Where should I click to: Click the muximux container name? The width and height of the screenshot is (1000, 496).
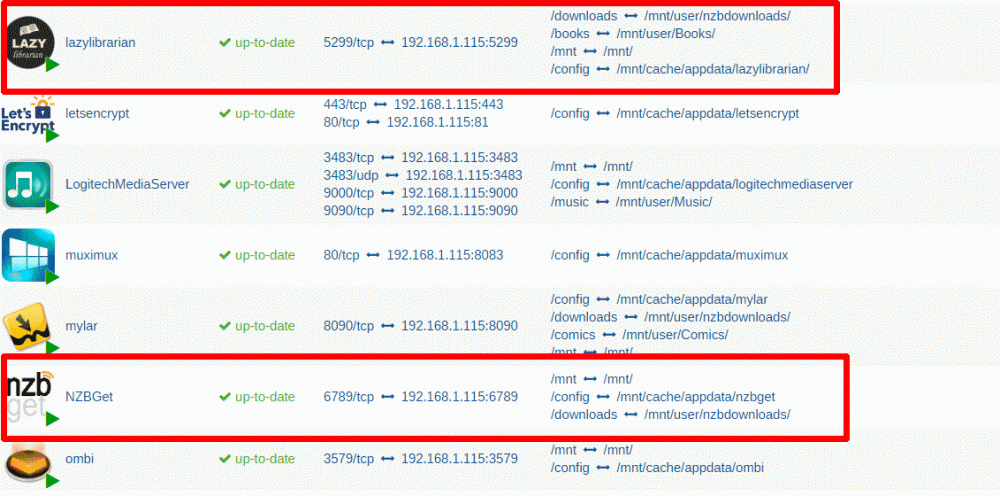(x=92, y=255)
